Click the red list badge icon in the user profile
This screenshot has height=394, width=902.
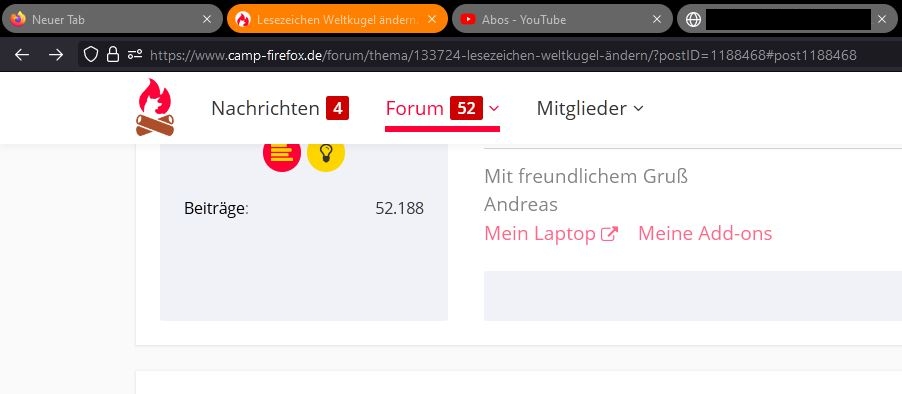[x=282, y=154]
